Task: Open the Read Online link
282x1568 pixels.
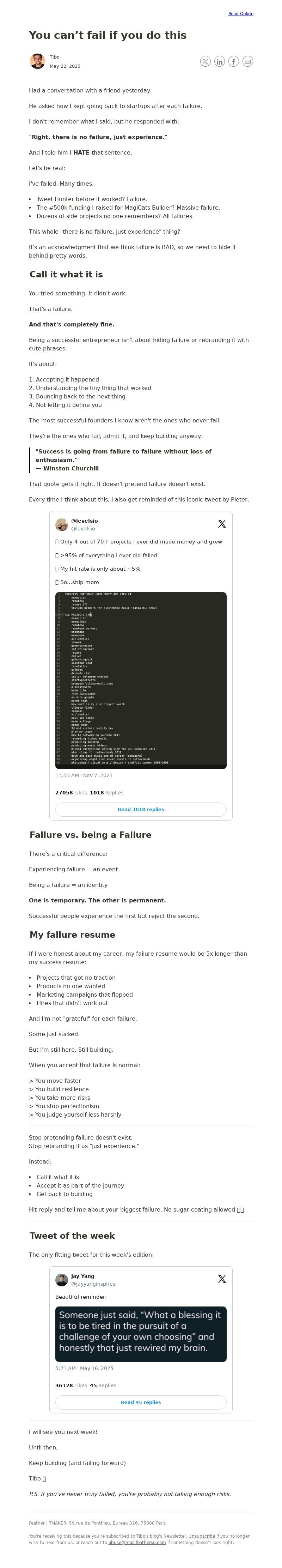Action: click(241, 13)
